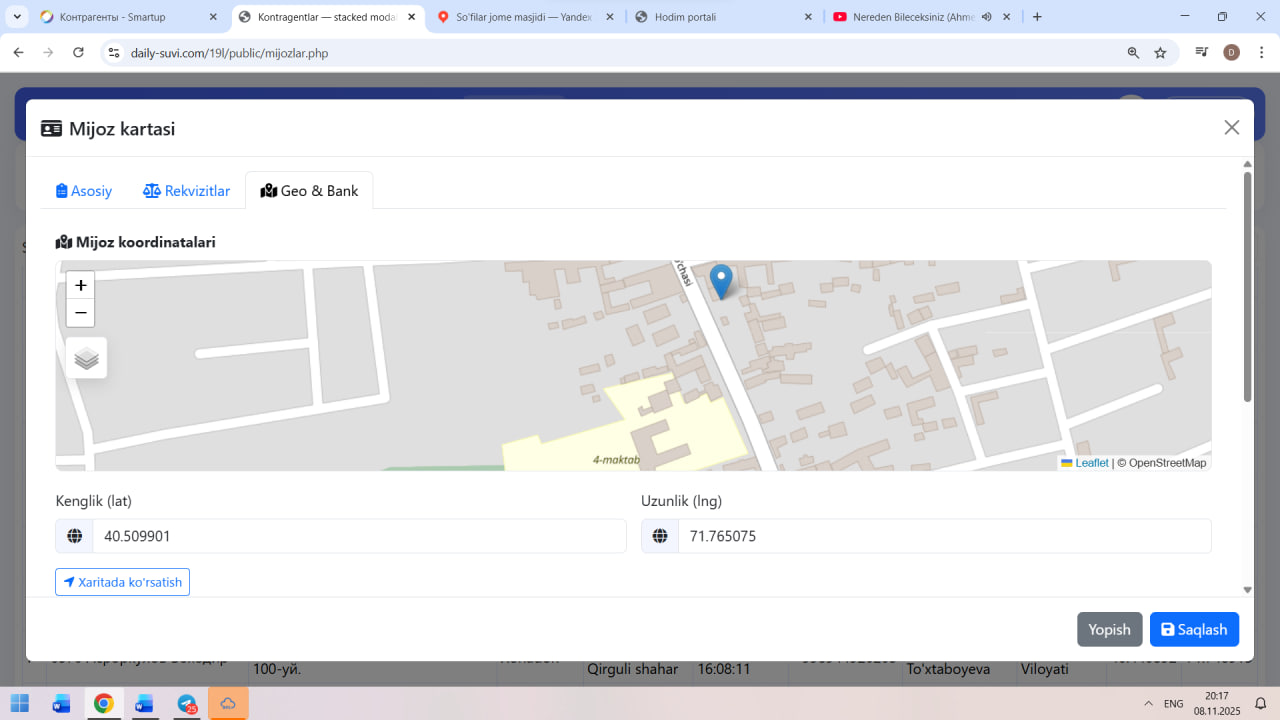The width and height of the screenshot is (1280, 720).
Task: Click the Uzunlik (lng) input field
Action: pyautogui.click(x=944, y=536)
